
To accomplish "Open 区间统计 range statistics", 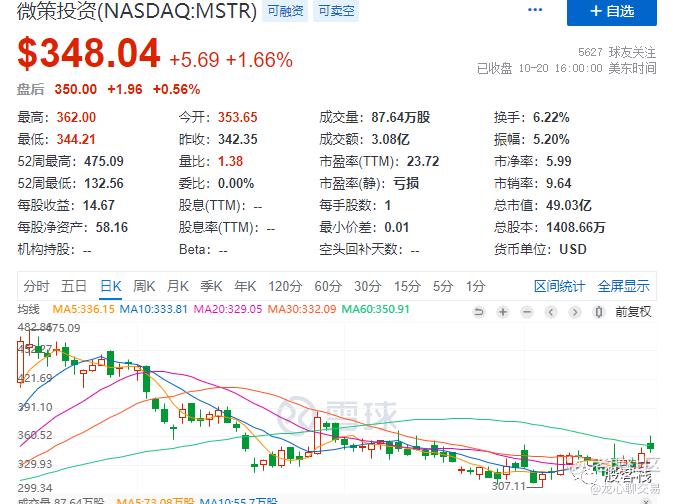I will (559, 286).
